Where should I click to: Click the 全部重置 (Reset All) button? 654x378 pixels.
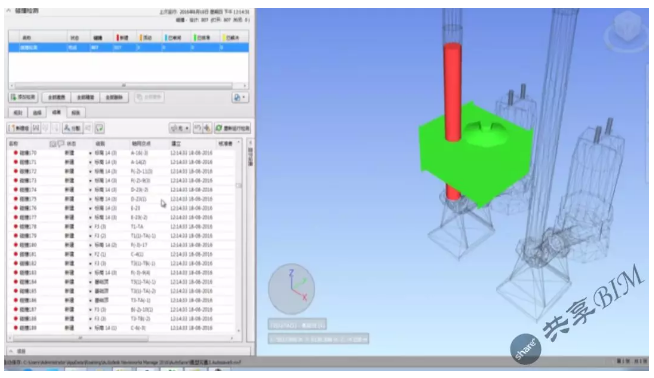click(x=56, y=97)
